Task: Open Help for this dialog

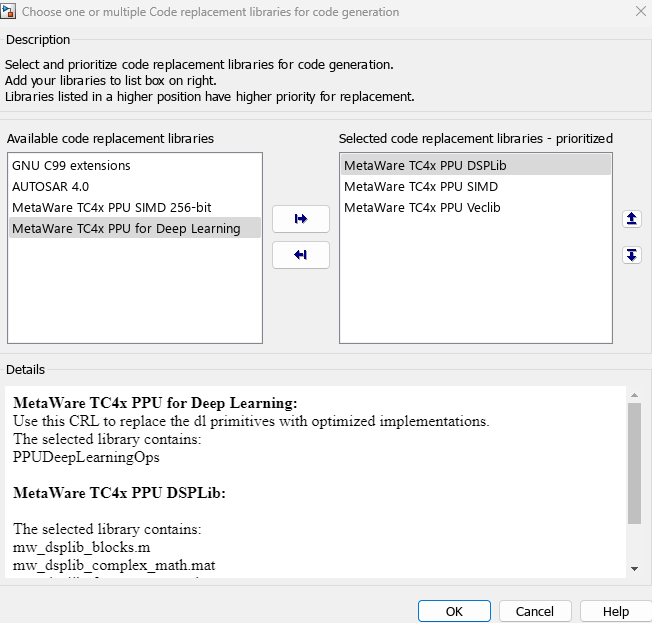Action: (616, 611)
